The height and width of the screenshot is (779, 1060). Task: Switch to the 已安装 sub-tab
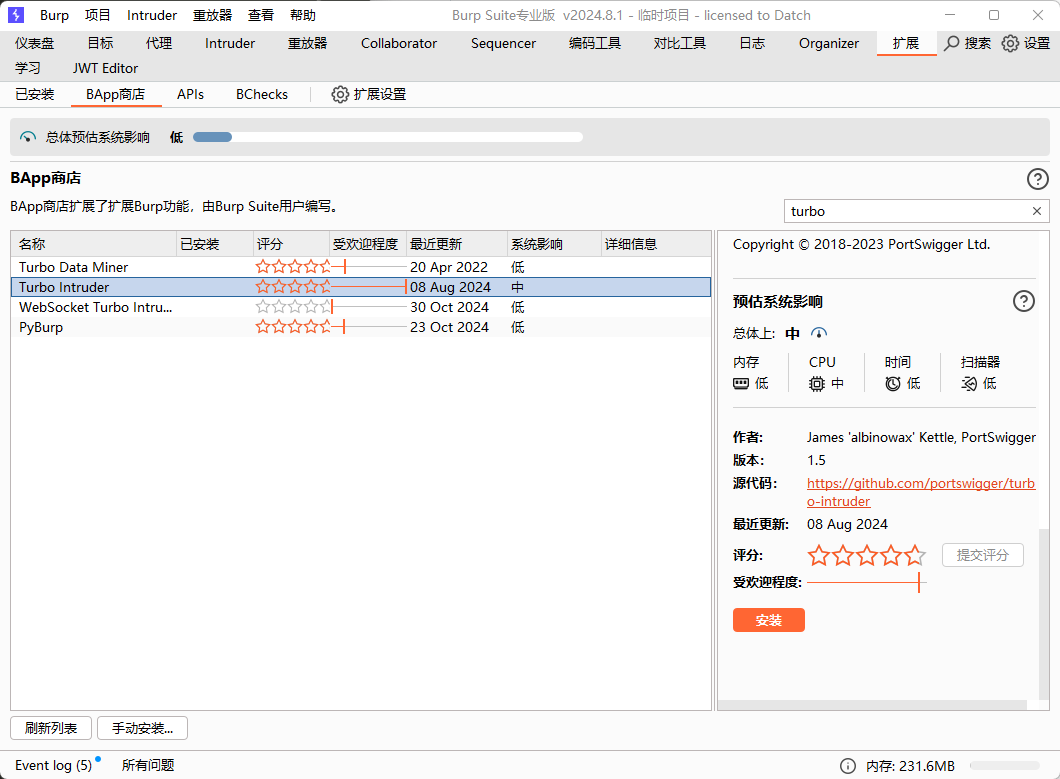[34, 94]
